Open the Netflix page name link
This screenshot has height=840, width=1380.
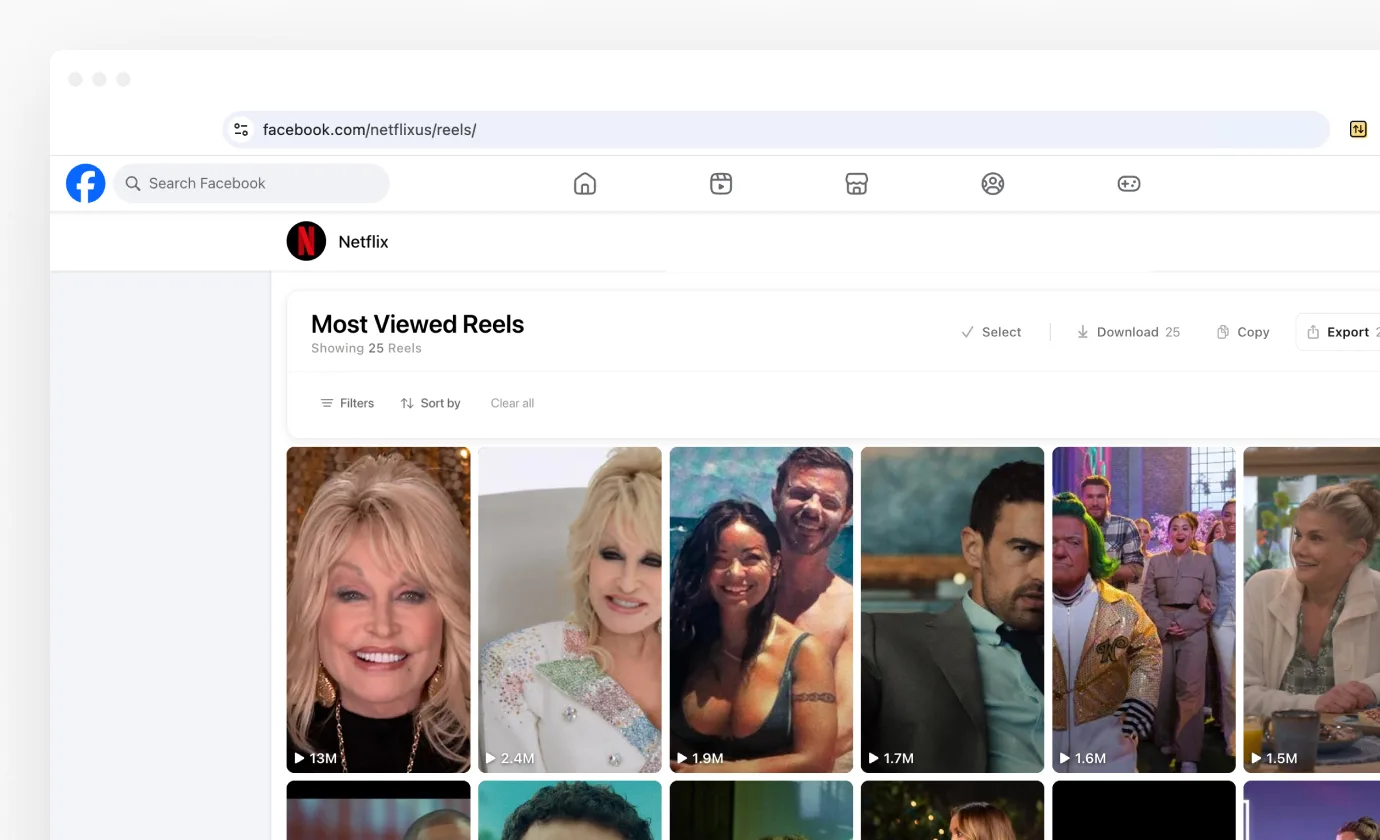[x=363, y=242]
